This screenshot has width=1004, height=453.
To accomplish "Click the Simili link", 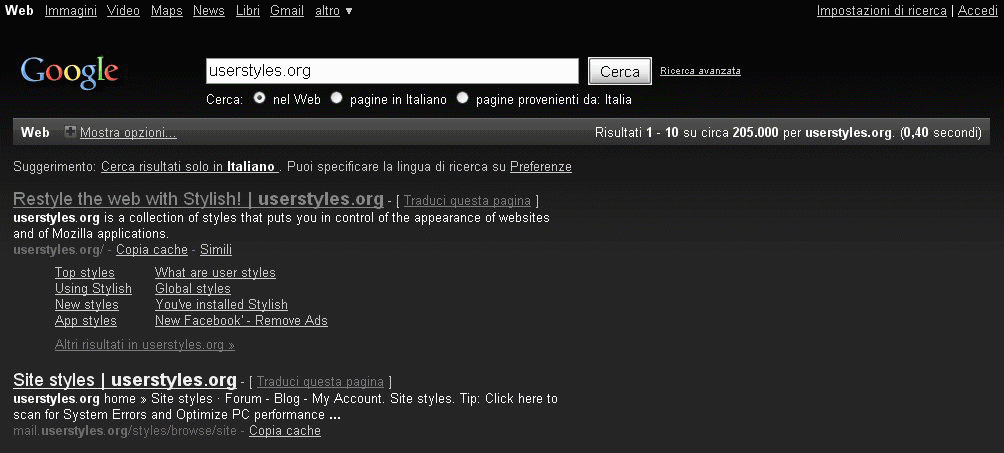I will pos(216,249).
